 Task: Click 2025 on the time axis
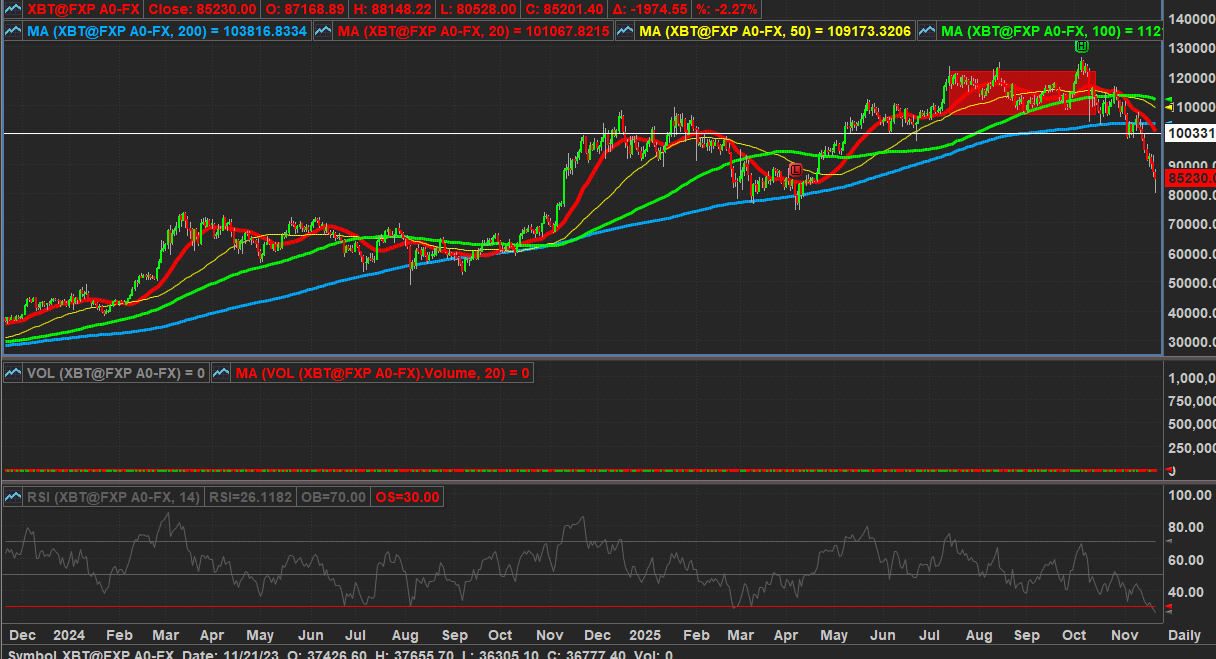[645, 635]
